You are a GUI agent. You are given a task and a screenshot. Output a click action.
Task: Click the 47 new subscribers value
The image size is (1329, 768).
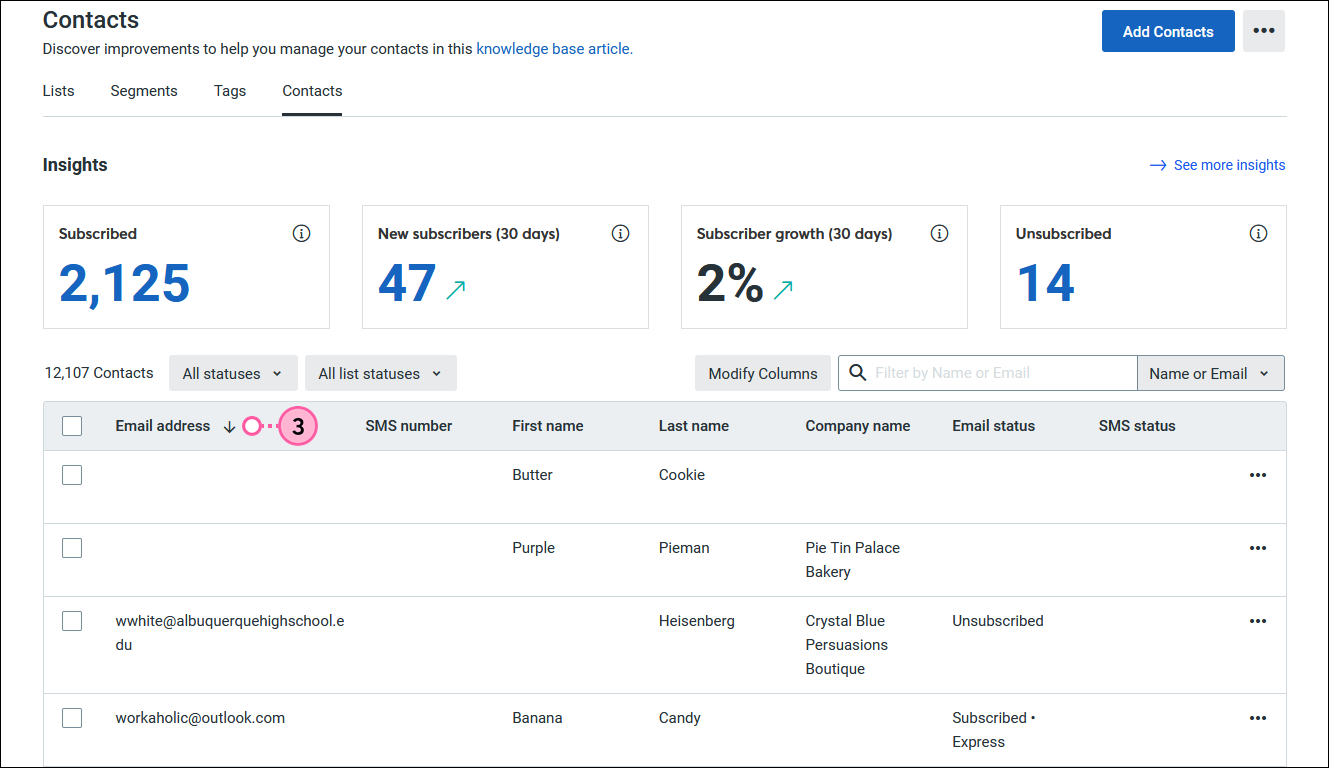(x=407, y=283)
